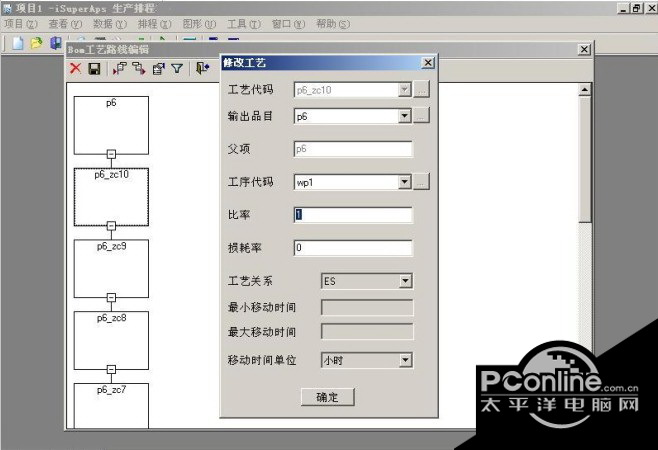This screenshot has width=658, height=450.
Task: Open the properties icon in Bom toolbar
Action: [x=159, y=68]
